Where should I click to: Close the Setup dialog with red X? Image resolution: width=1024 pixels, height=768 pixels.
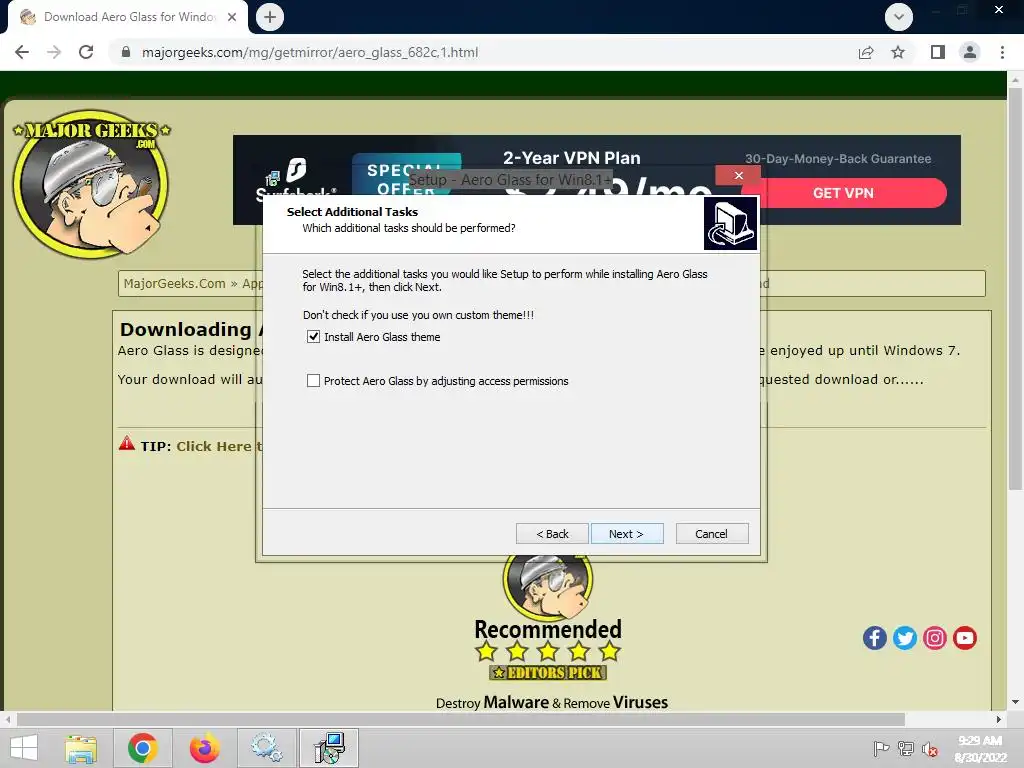(739, 175)
